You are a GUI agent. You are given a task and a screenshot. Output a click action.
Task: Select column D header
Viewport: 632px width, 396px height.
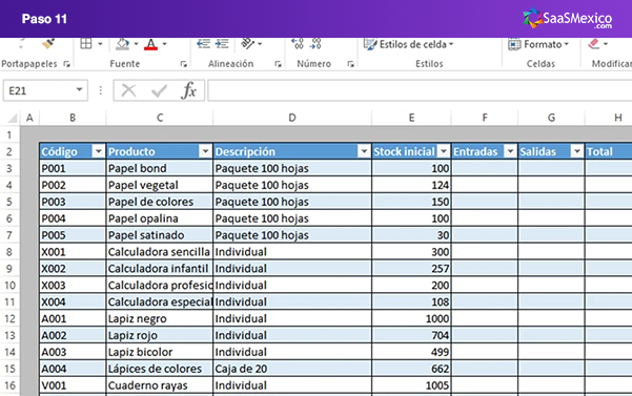tap(292, 118)
